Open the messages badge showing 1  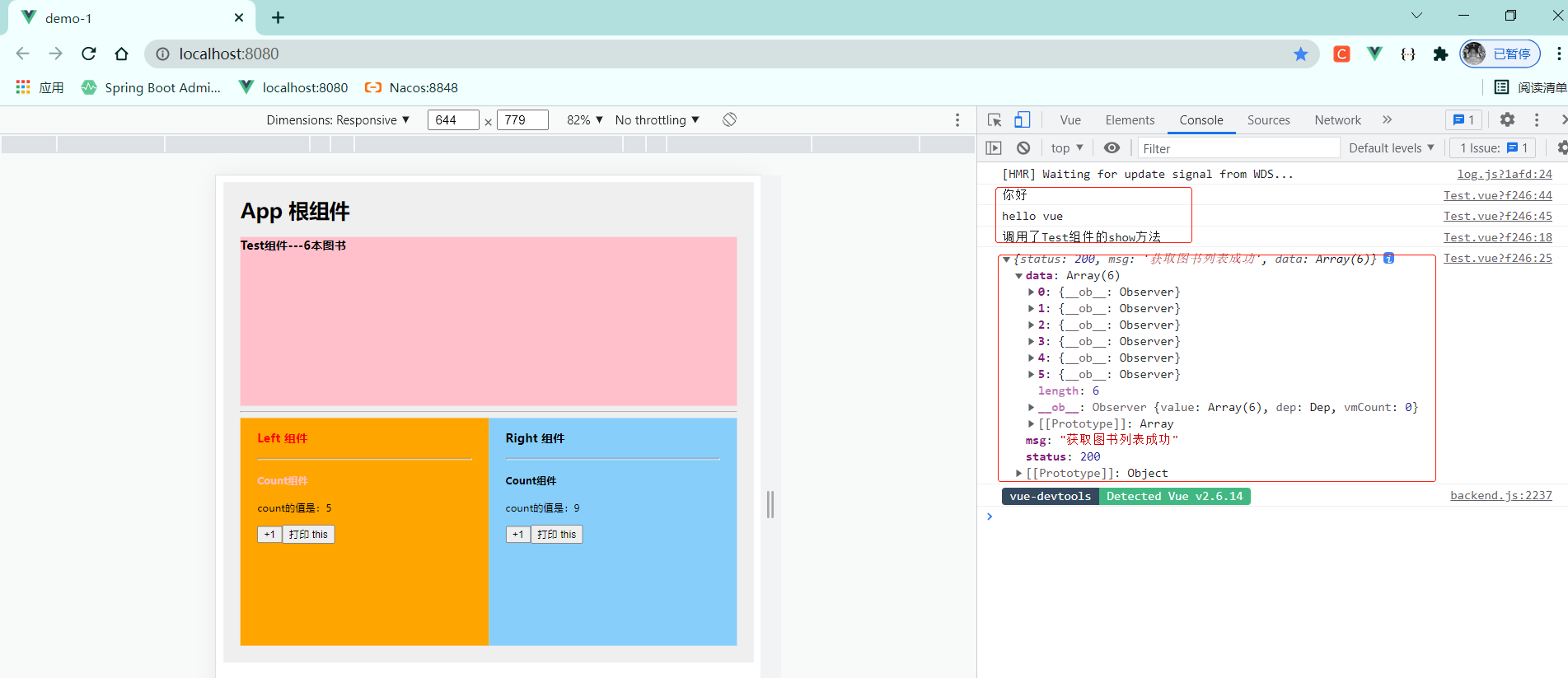click(x=1464, y=120)
